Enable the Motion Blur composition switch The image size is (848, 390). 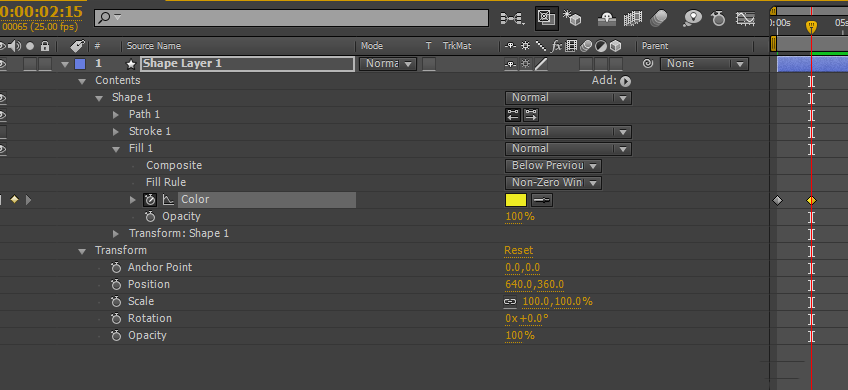658,19
